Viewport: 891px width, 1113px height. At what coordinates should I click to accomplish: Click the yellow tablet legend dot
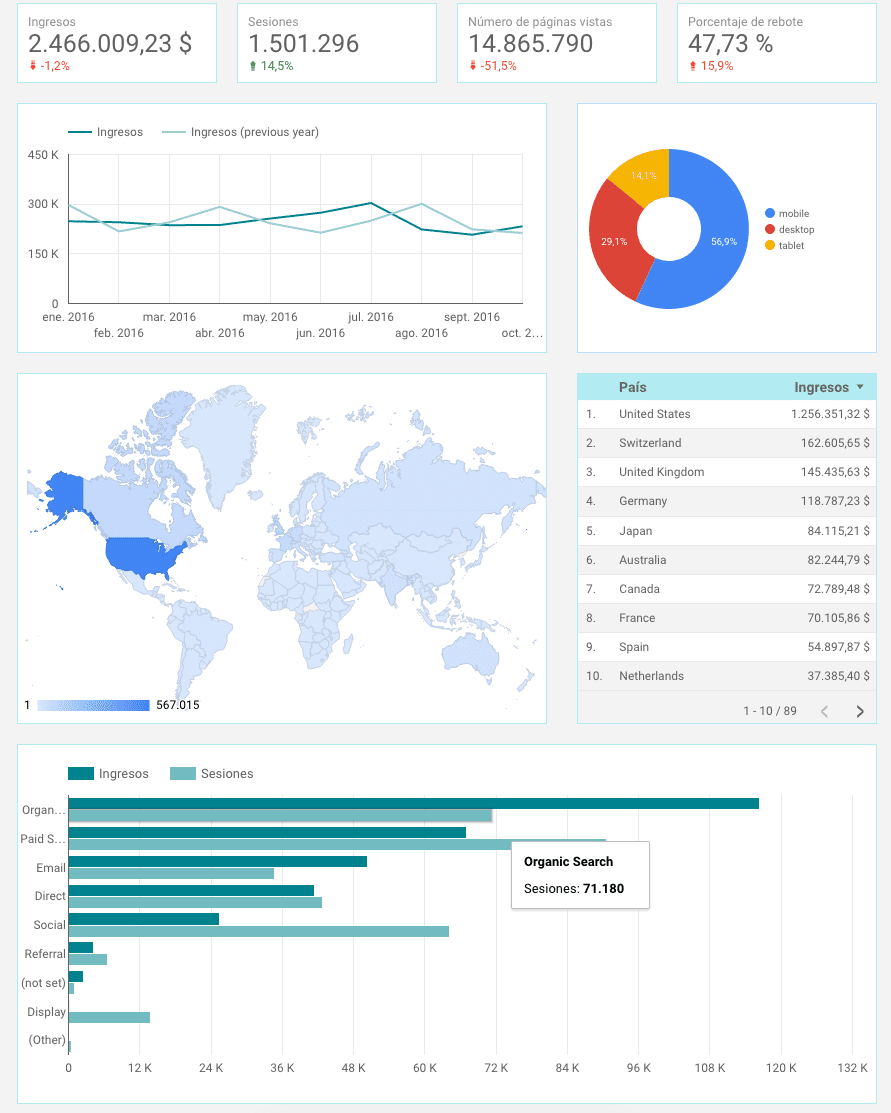point(769,245)
